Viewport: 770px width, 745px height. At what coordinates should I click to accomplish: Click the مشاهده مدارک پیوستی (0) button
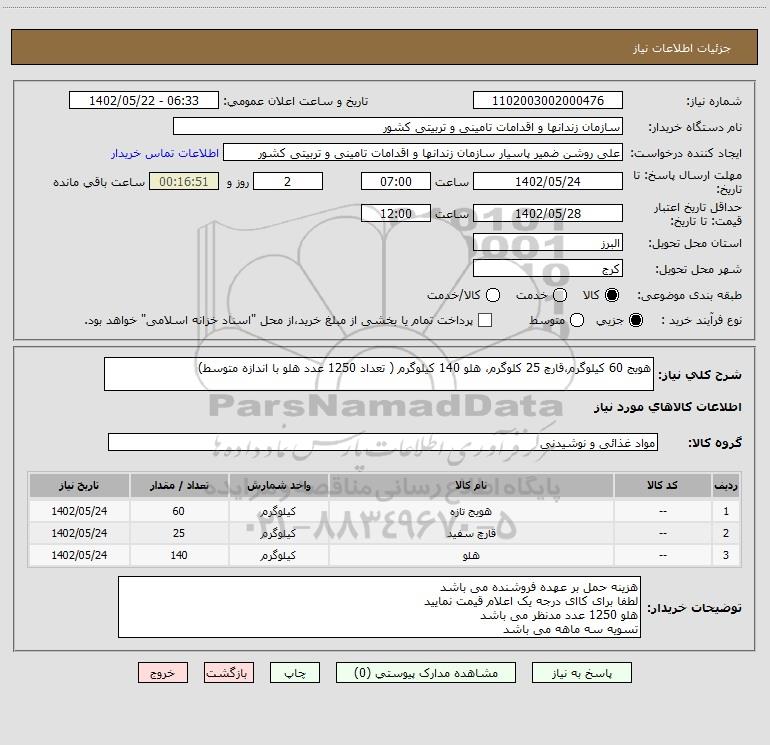tap(426, 673)
